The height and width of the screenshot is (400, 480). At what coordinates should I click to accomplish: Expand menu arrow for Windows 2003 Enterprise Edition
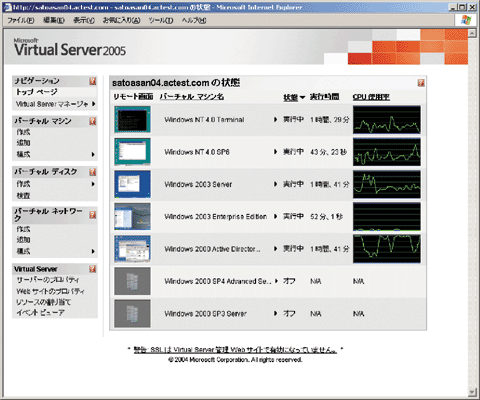pos(275,216)
